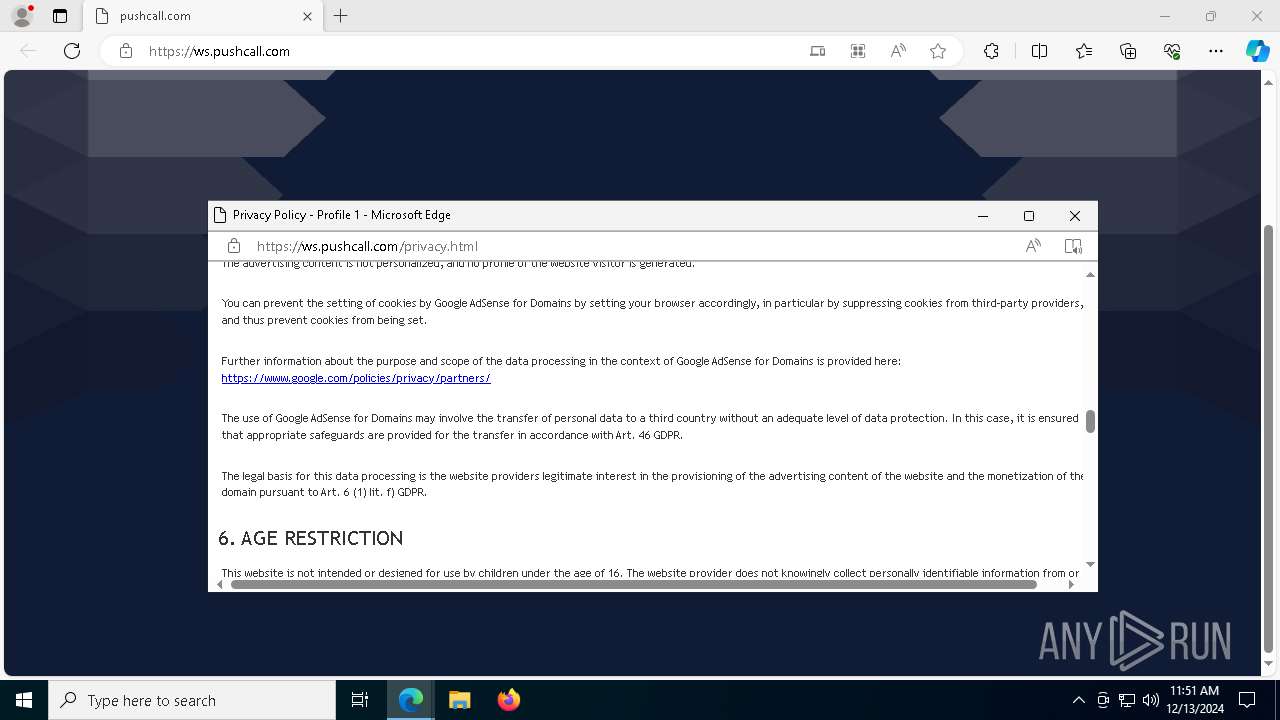The image size is (1280, 720).
Task: Open Browser essentials heart icon
Action: pos(1172,51)
